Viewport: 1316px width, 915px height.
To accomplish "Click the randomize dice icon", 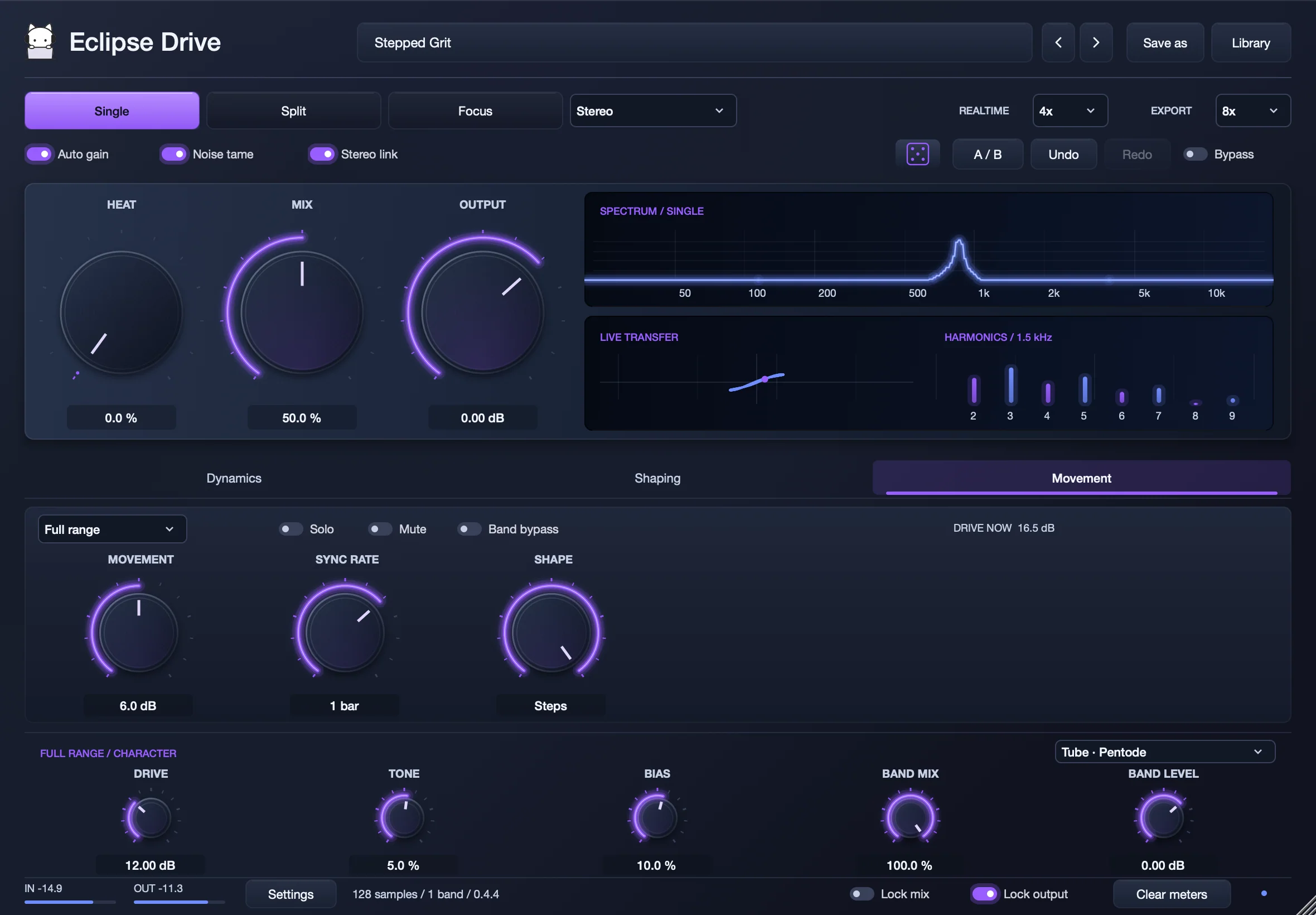I will coord(917,154).
